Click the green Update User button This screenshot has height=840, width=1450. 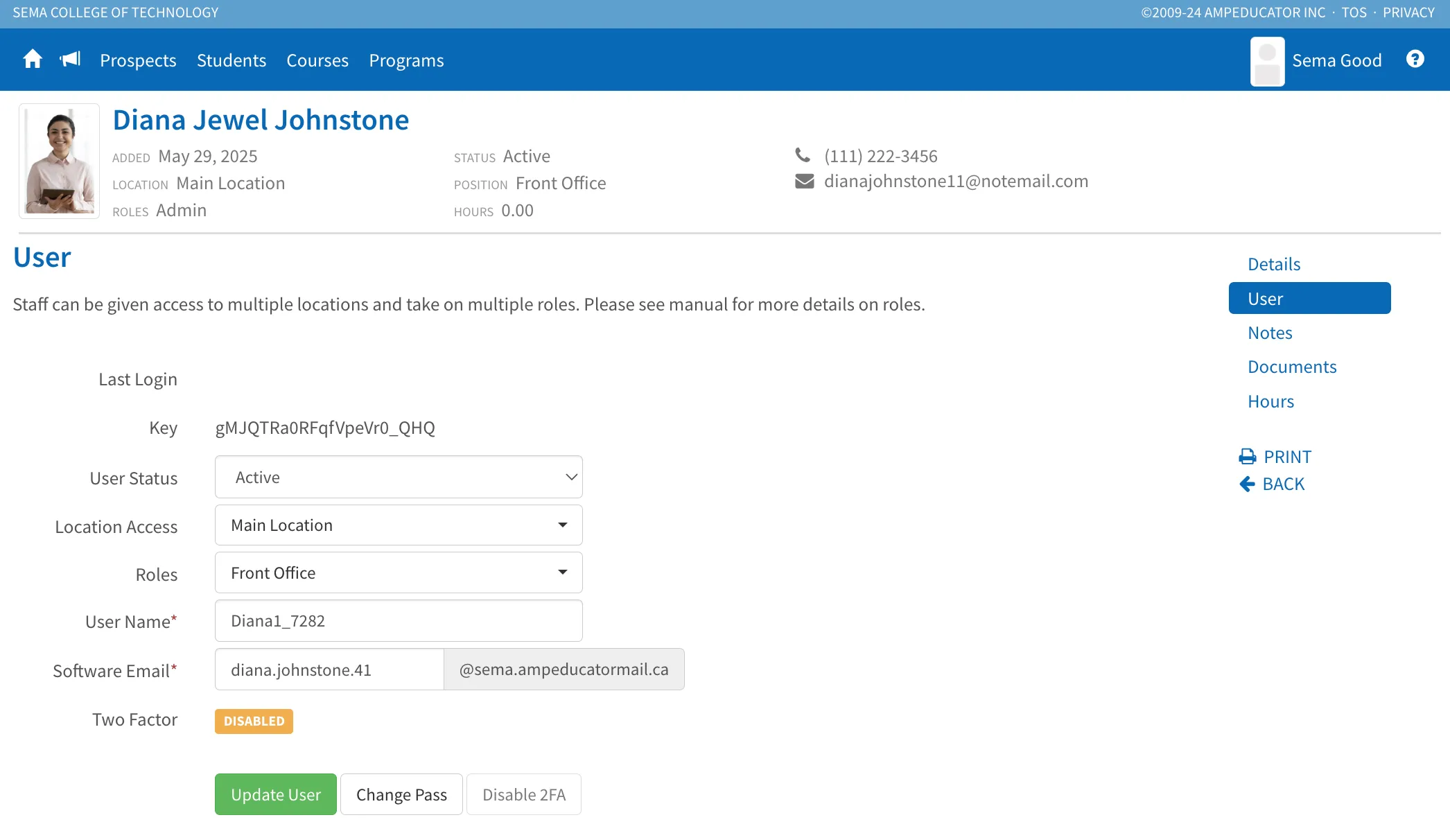276,794
